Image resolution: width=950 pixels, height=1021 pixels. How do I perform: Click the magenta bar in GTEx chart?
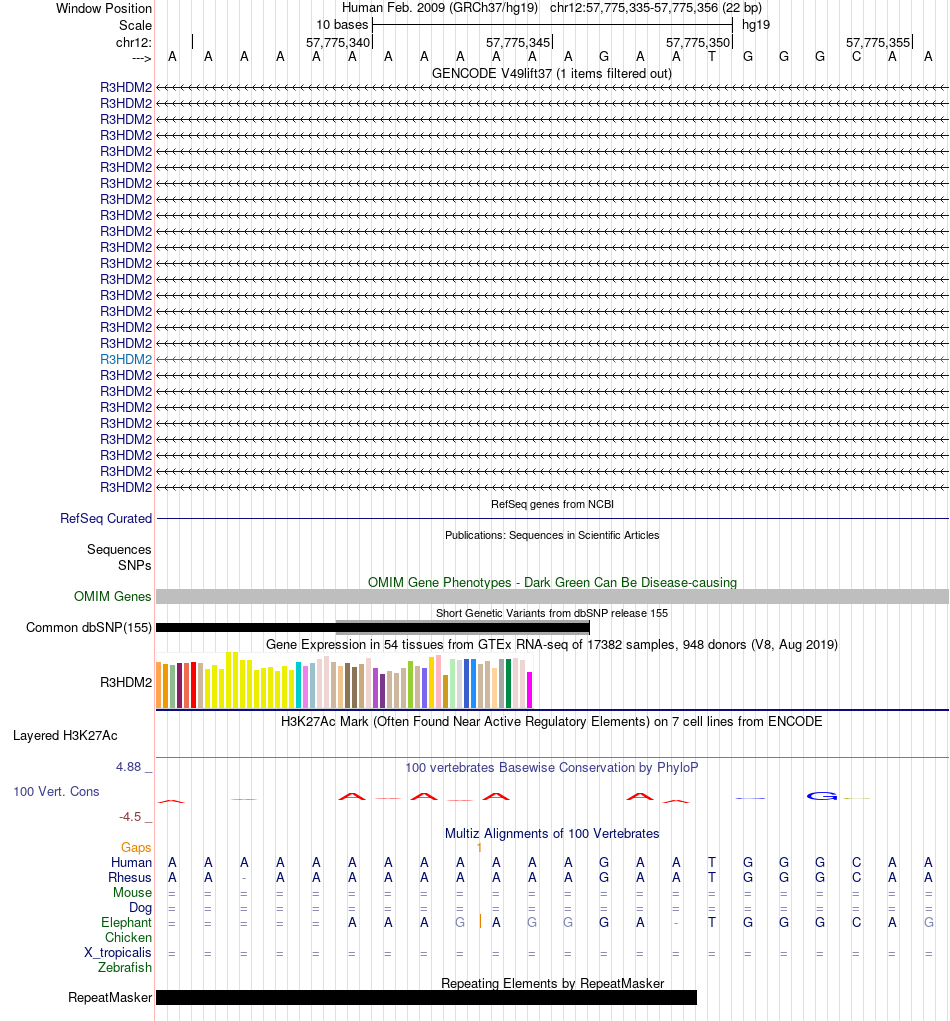point(529,690)
